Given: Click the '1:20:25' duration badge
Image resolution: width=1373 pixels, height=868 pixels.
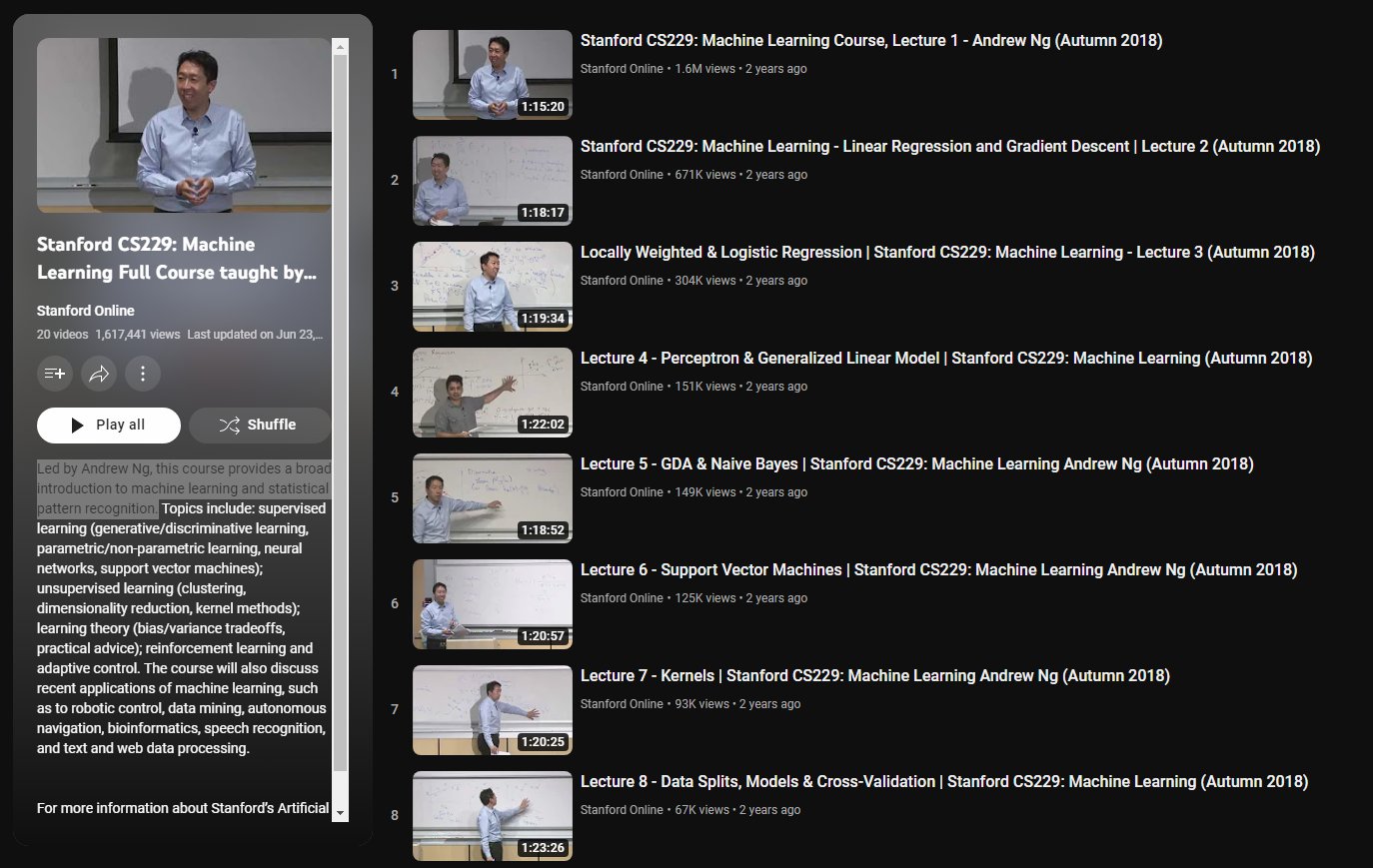Looking at the screenshot, I should point(543,742).
